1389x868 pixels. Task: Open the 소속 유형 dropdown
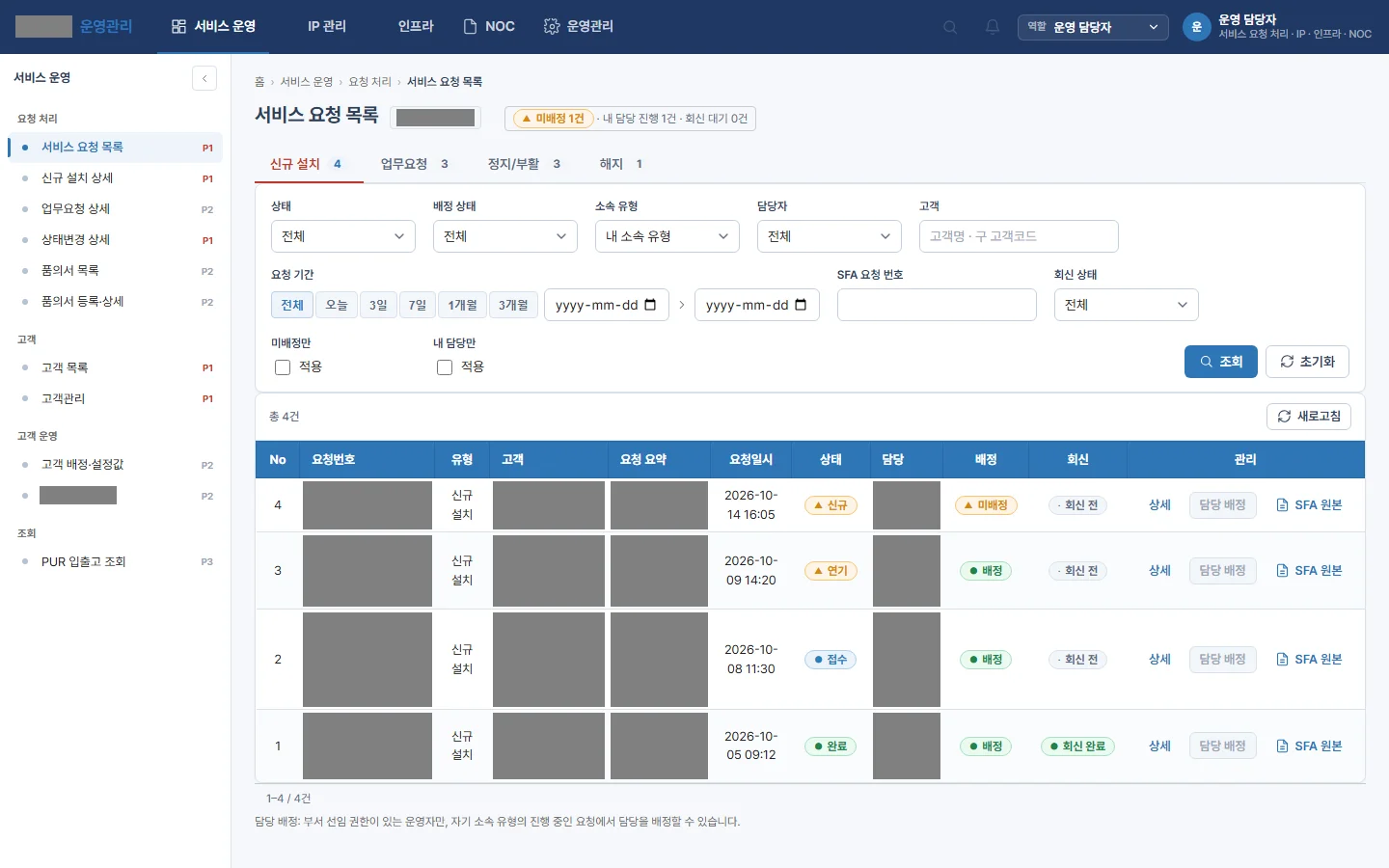point(667,236)
